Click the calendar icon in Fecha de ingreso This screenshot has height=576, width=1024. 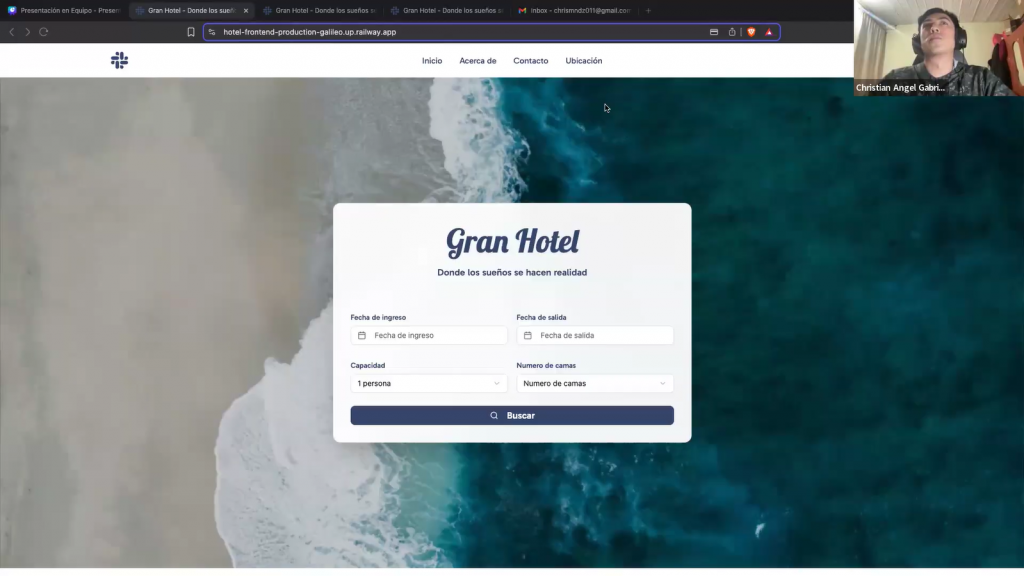tap(362, 336)
